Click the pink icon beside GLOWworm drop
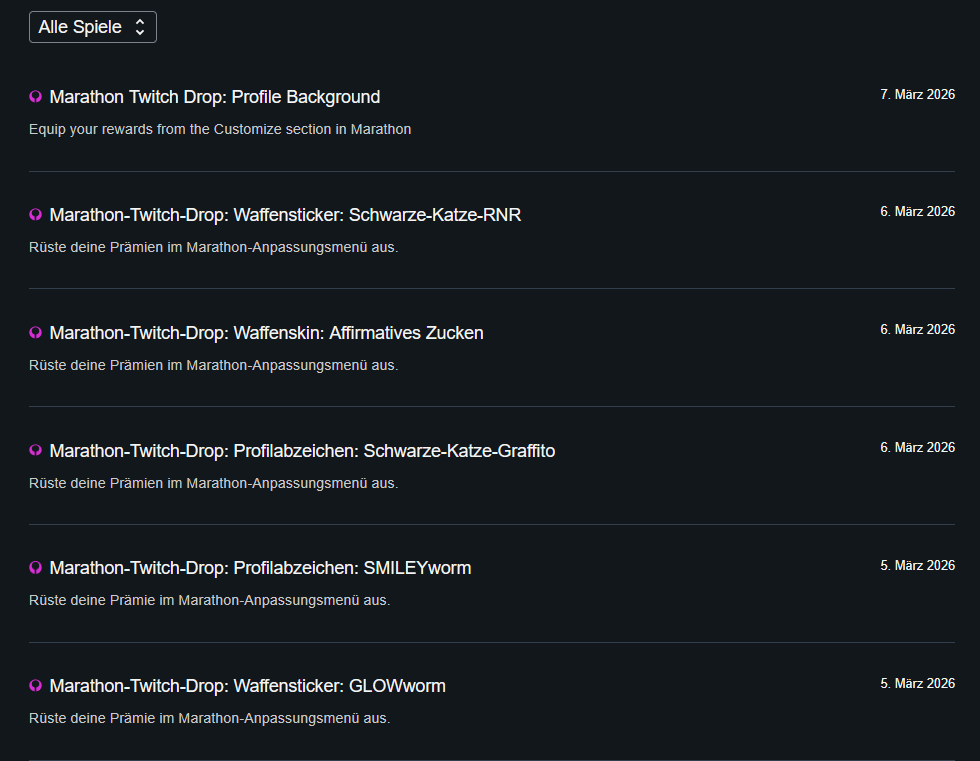 (x=36, y=686)
